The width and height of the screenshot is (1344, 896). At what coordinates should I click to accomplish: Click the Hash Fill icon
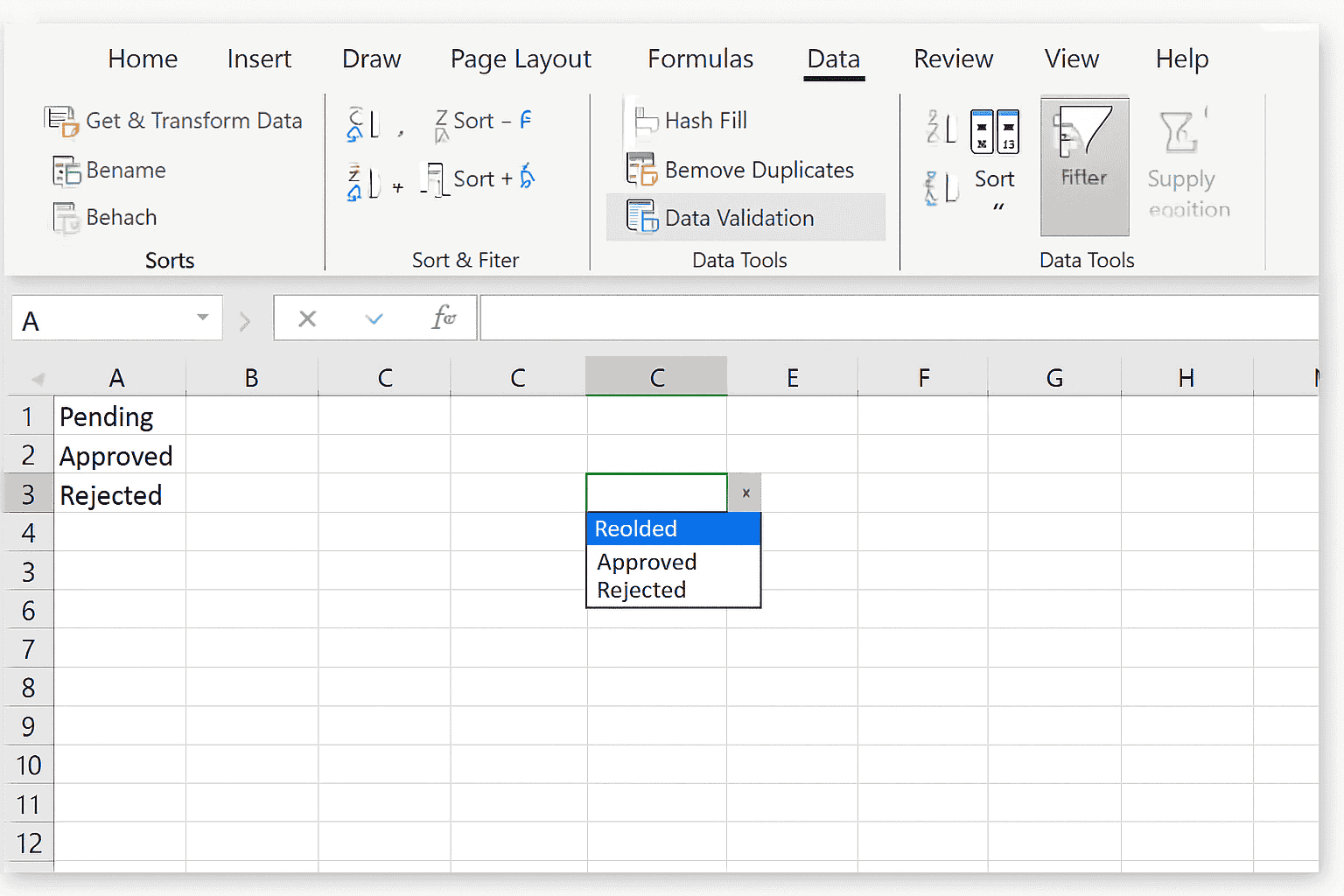pyautogui.click(x=645, y=121)
